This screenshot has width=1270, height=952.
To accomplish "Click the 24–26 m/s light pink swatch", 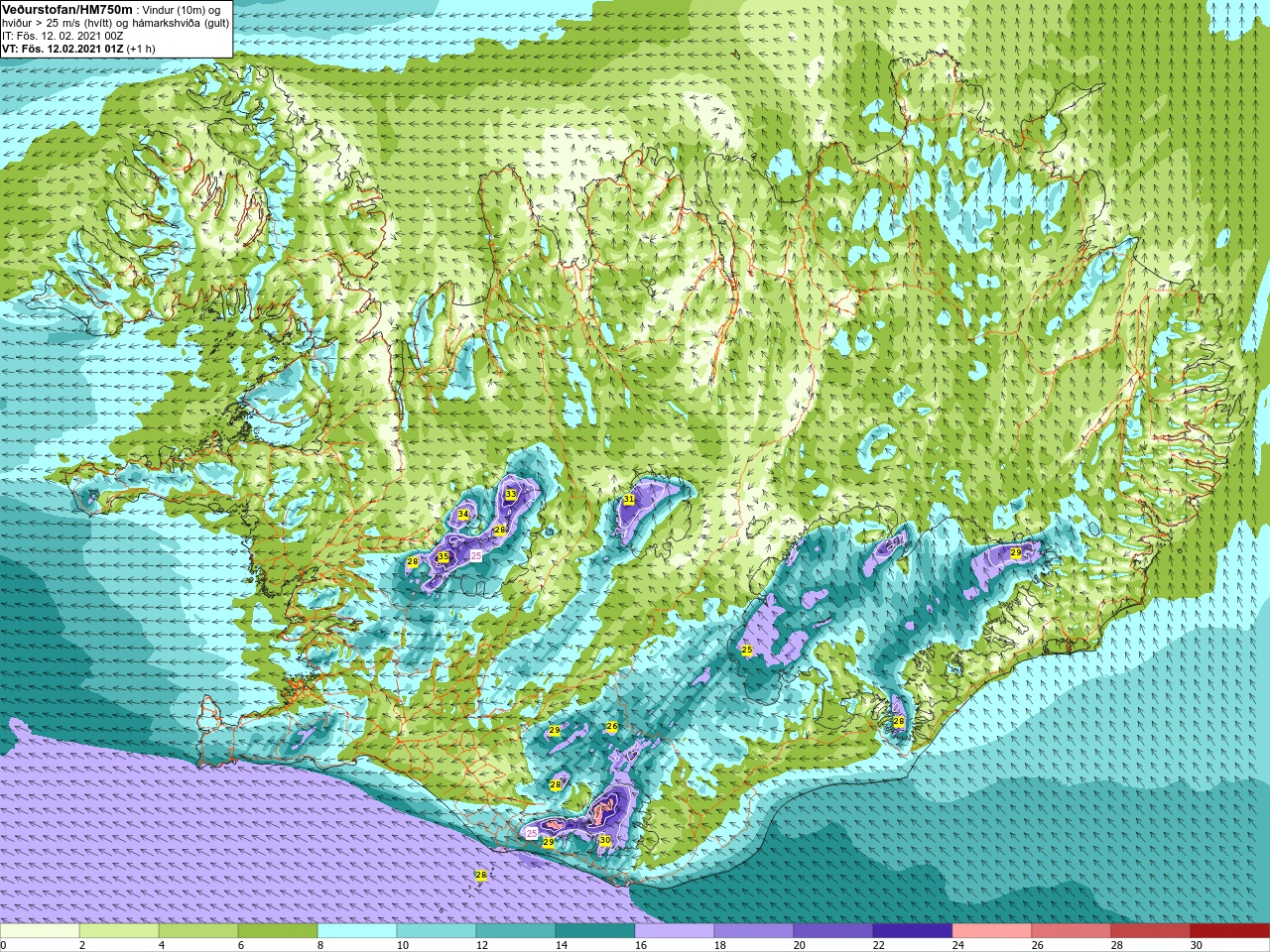I will [x=992, y=931].
